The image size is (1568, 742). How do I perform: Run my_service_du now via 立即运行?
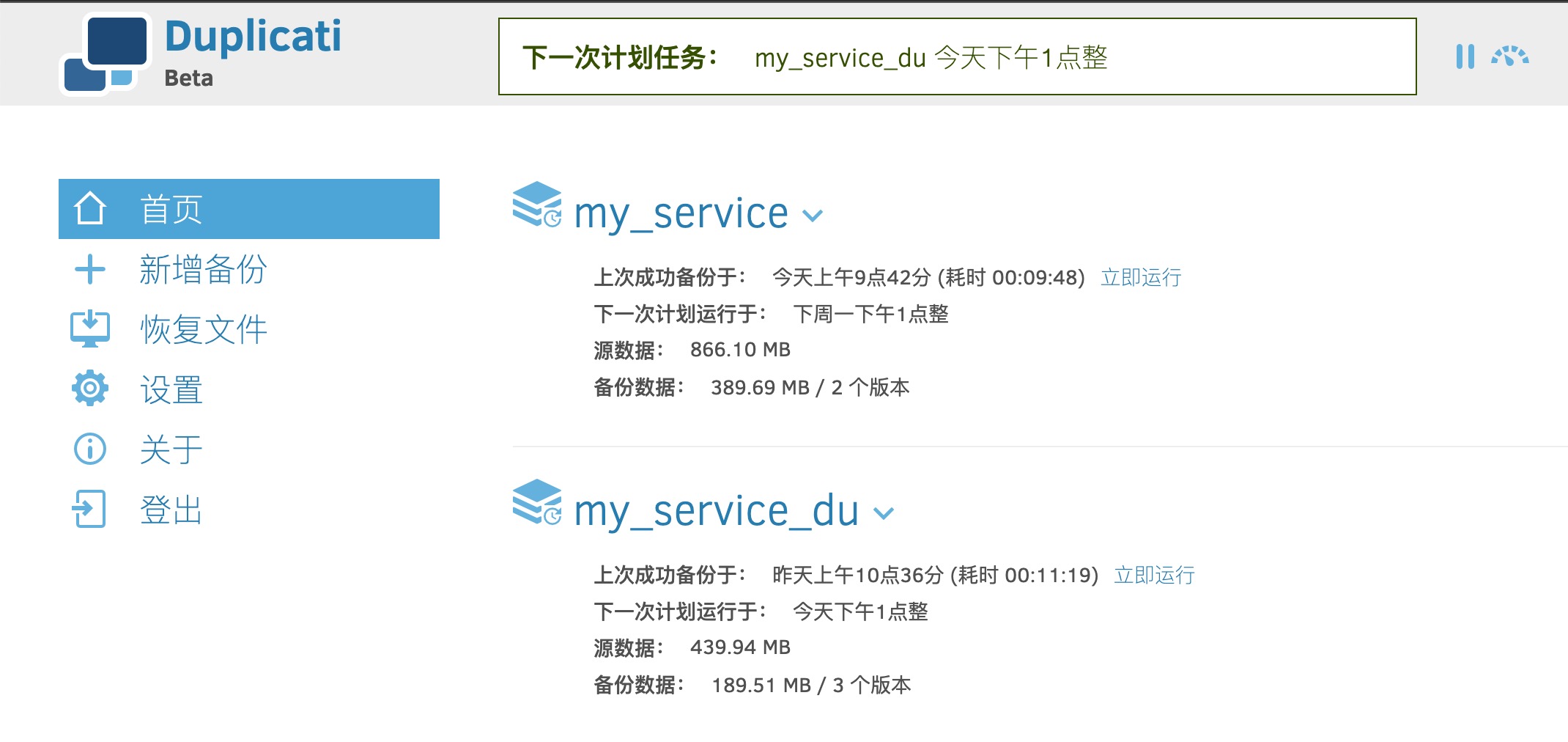click(1154, 575)
